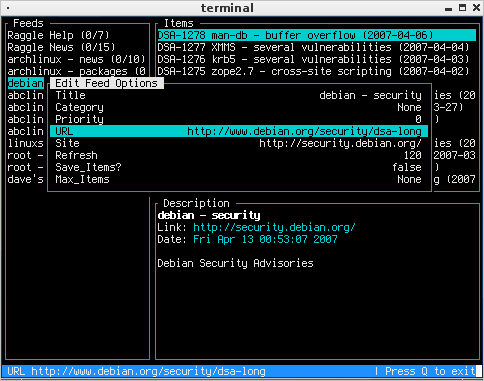Screen dimensions: 484x381
Task: Edit the highlighted URL option row
Action: click(239, 131)
